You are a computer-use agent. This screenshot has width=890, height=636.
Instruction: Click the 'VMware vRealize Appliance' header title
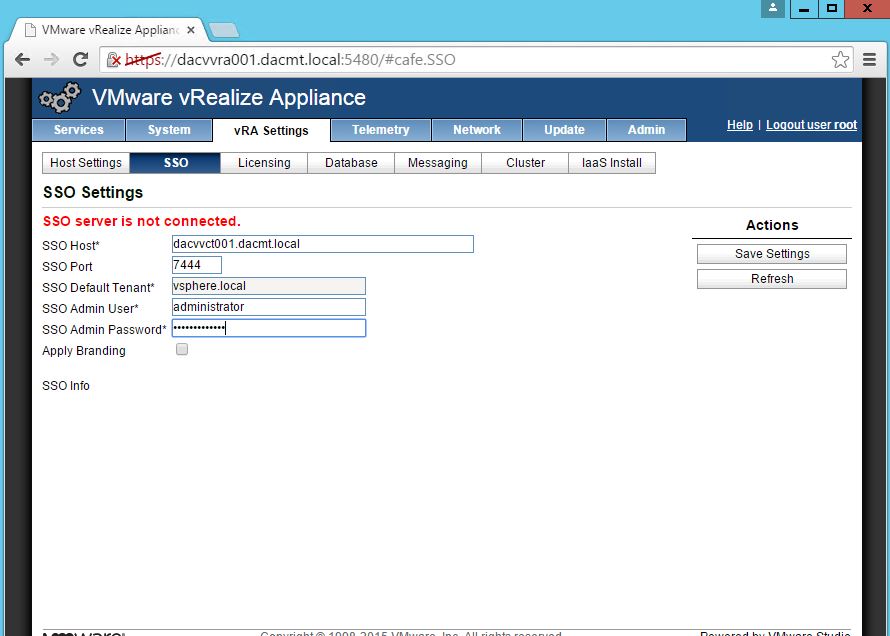[229, 98]
